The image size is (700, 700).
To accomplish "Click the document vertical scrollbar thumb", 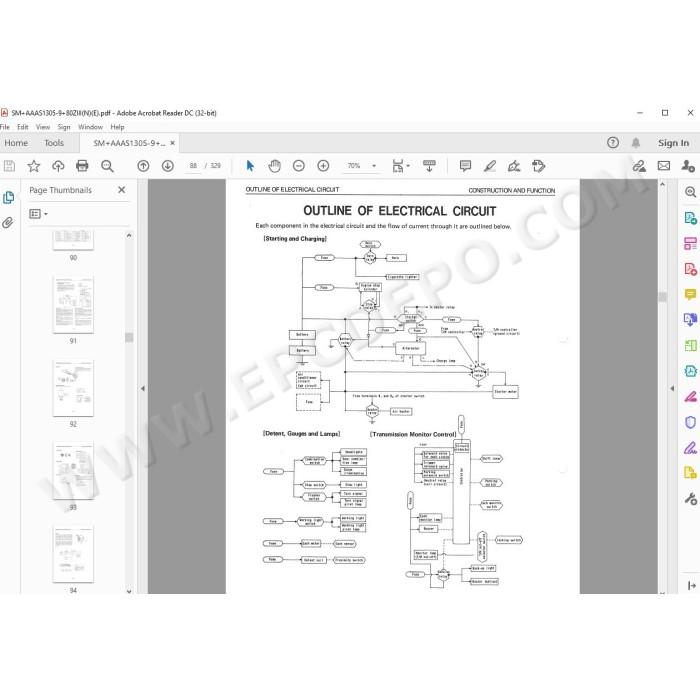I will (x=662, y=297).
